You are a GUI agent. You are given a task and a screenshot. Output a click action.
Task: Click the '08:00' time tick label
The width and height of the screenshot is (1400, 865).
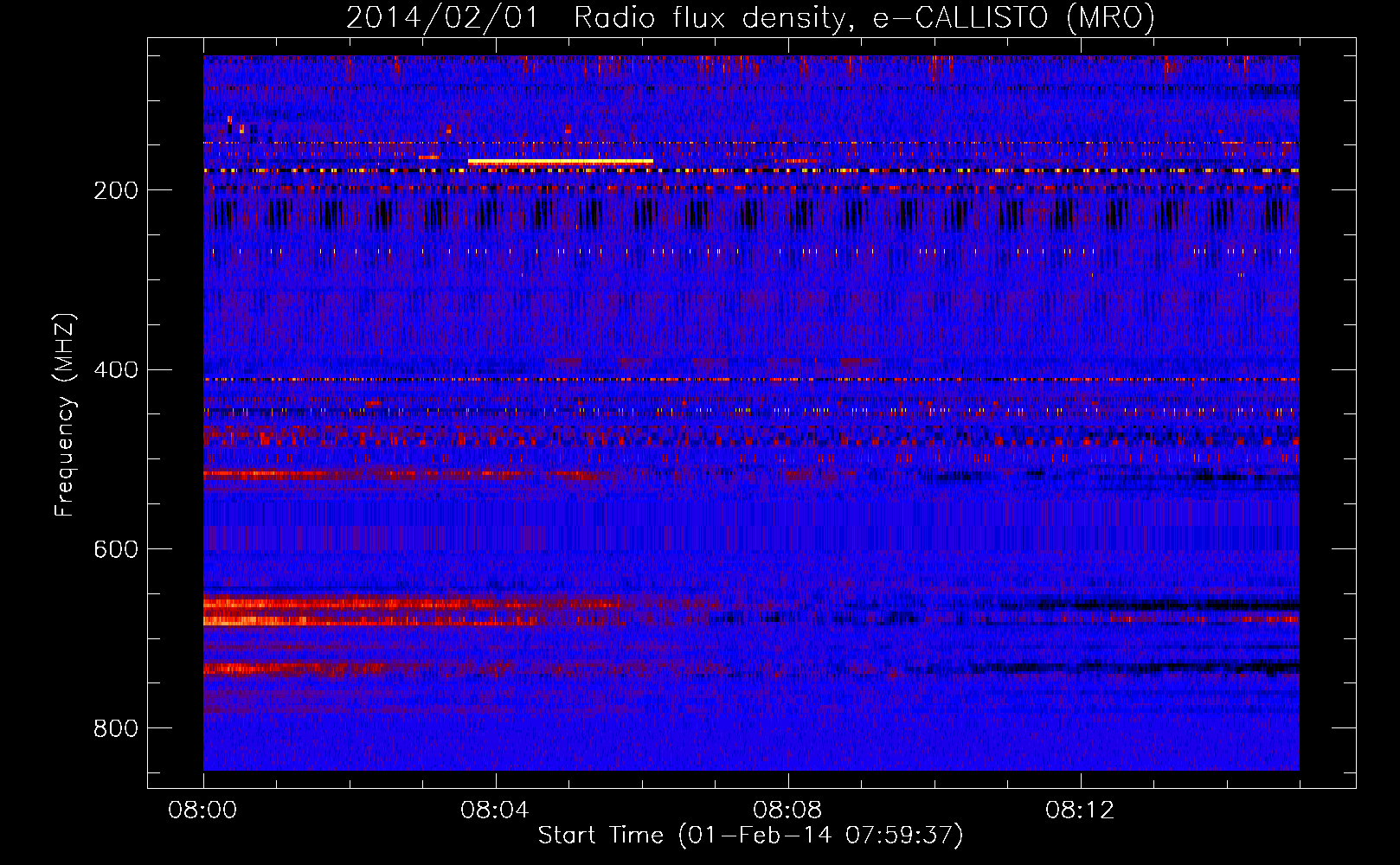tap(202, 811)
